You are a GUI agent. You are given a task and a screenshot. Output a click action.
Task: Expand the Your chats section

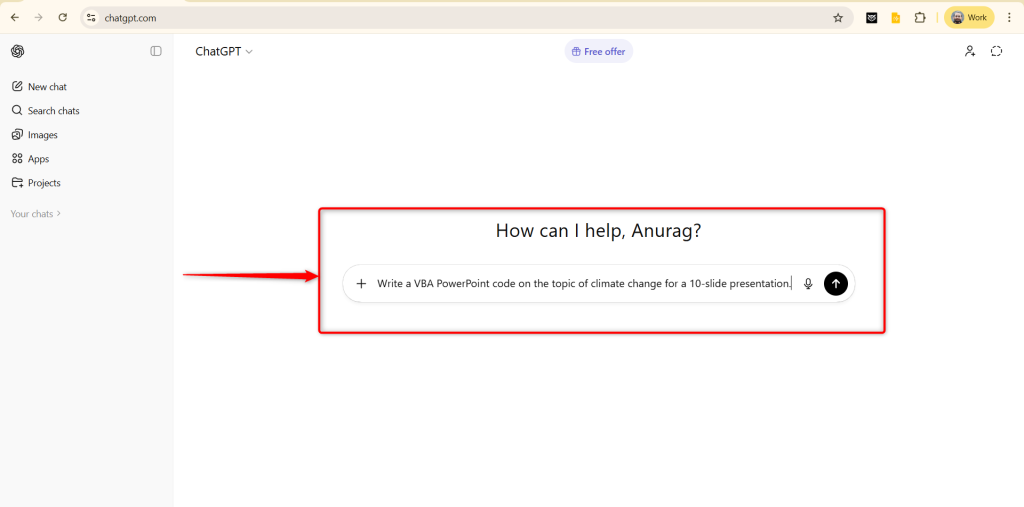point(36,214)
